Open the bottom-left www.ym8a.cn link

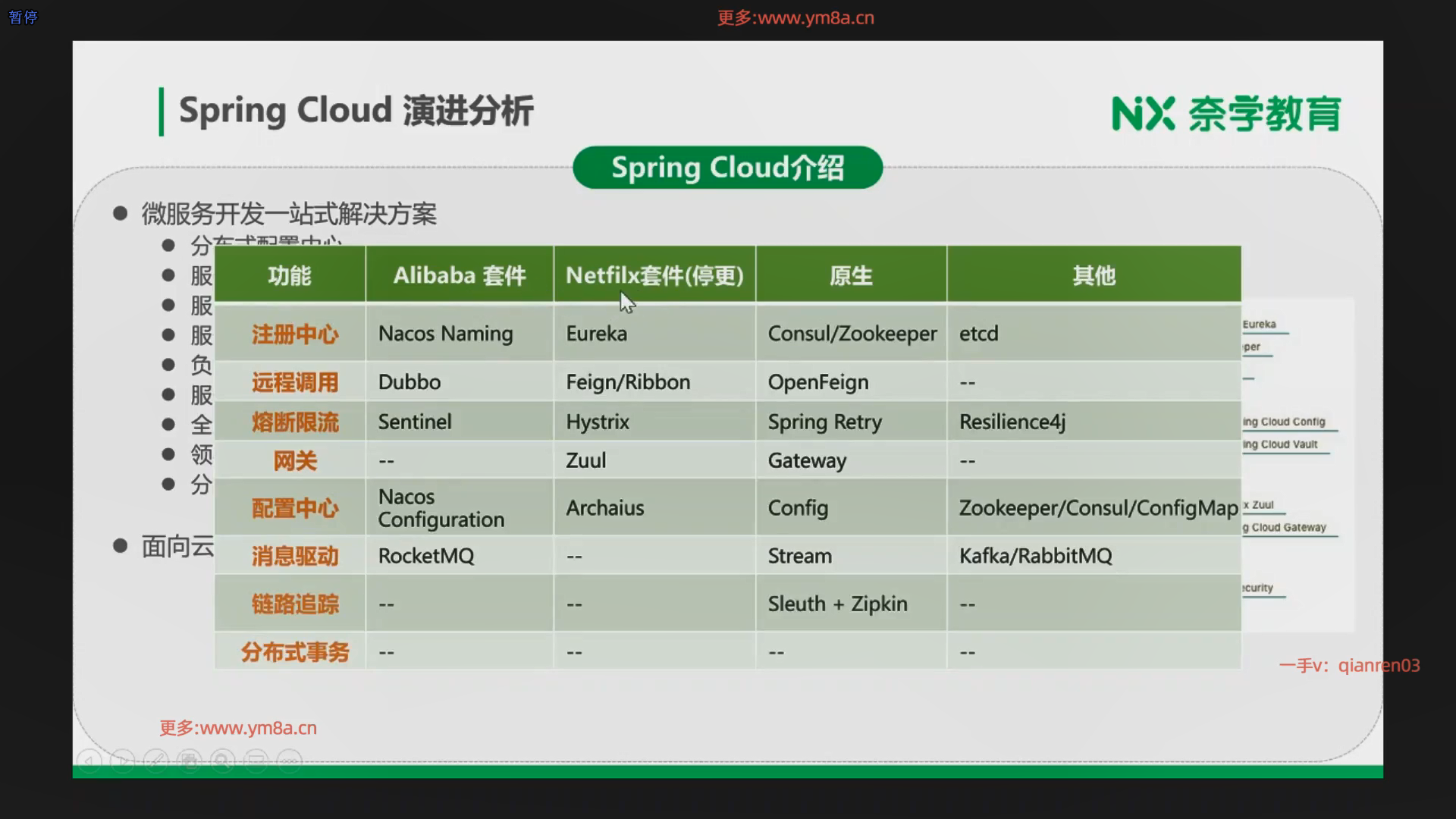coord(238,728)
